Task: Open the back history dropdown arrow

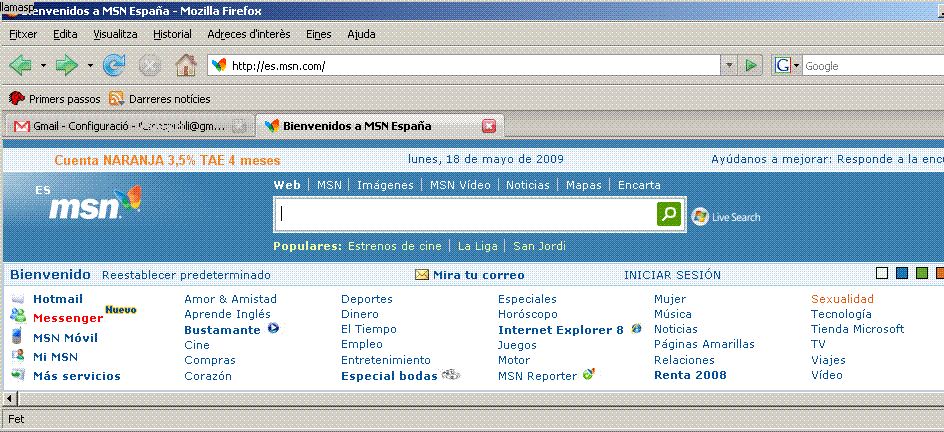Action: (43, 65)
